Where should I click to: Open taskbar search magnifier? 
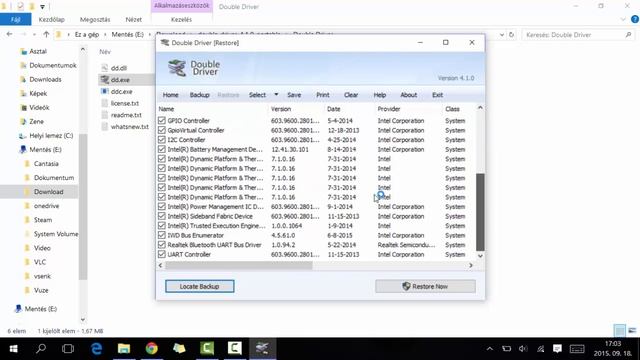pyautogui.click(x=41, y=349)
